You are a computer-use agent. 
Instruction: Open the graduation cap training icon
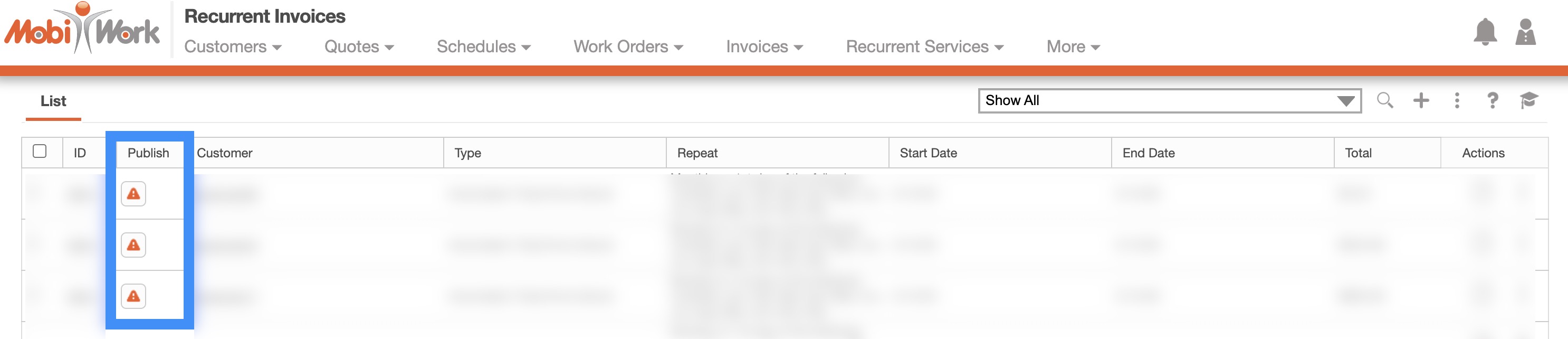1528,101
